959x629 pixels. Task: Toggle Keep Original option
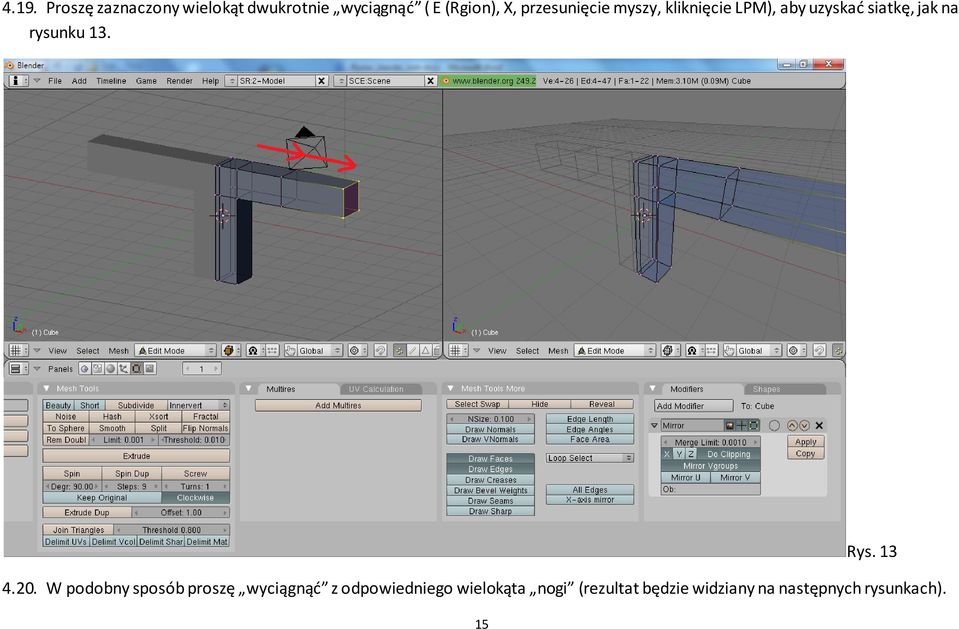[x=102, y=497]
